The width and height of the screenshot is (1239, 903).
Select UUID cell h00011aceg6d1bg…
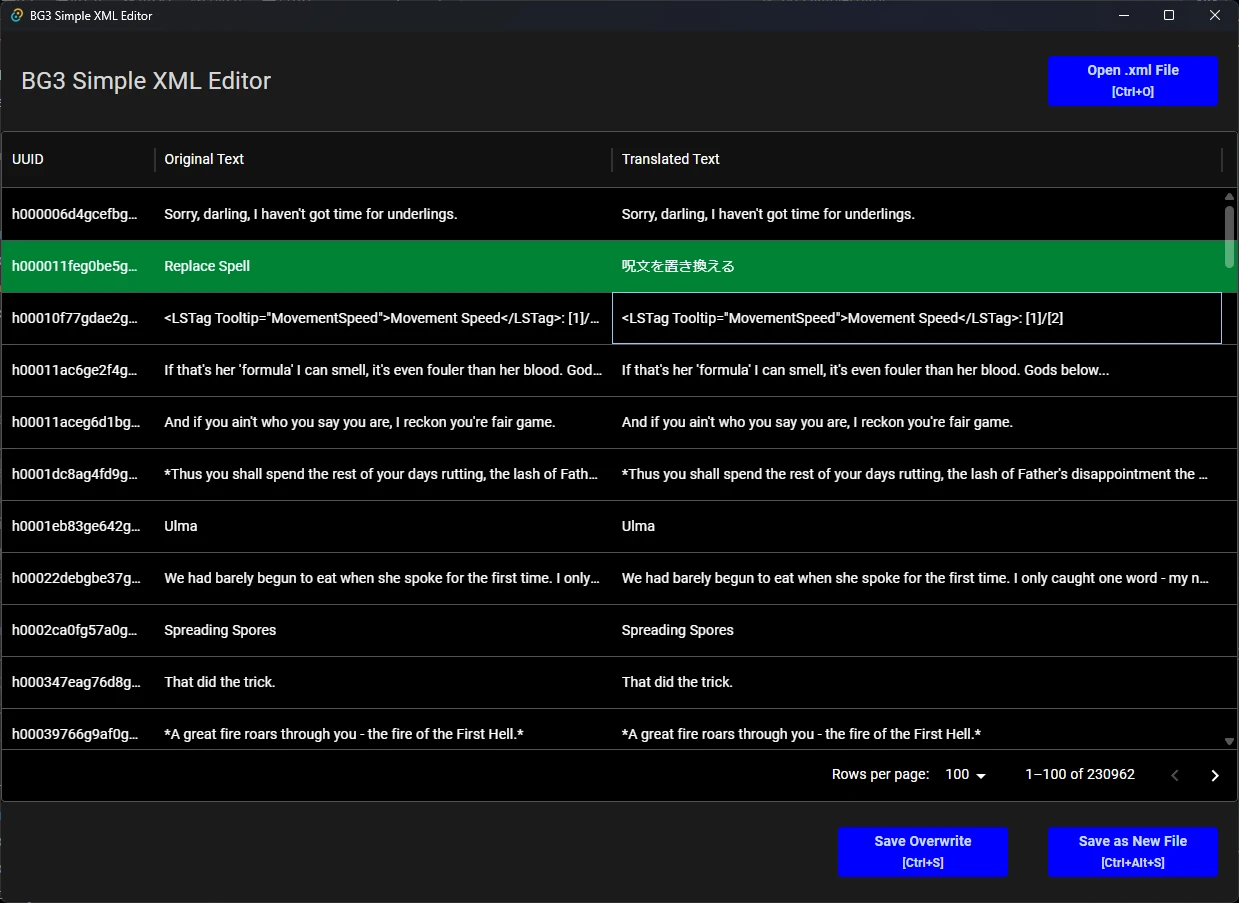pyautogui.click(x=78, y=422)
